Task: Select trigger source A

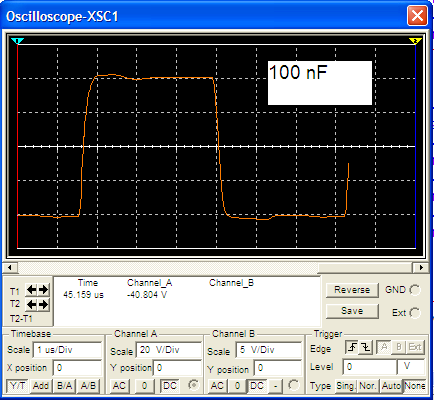Action: [384, 348]
